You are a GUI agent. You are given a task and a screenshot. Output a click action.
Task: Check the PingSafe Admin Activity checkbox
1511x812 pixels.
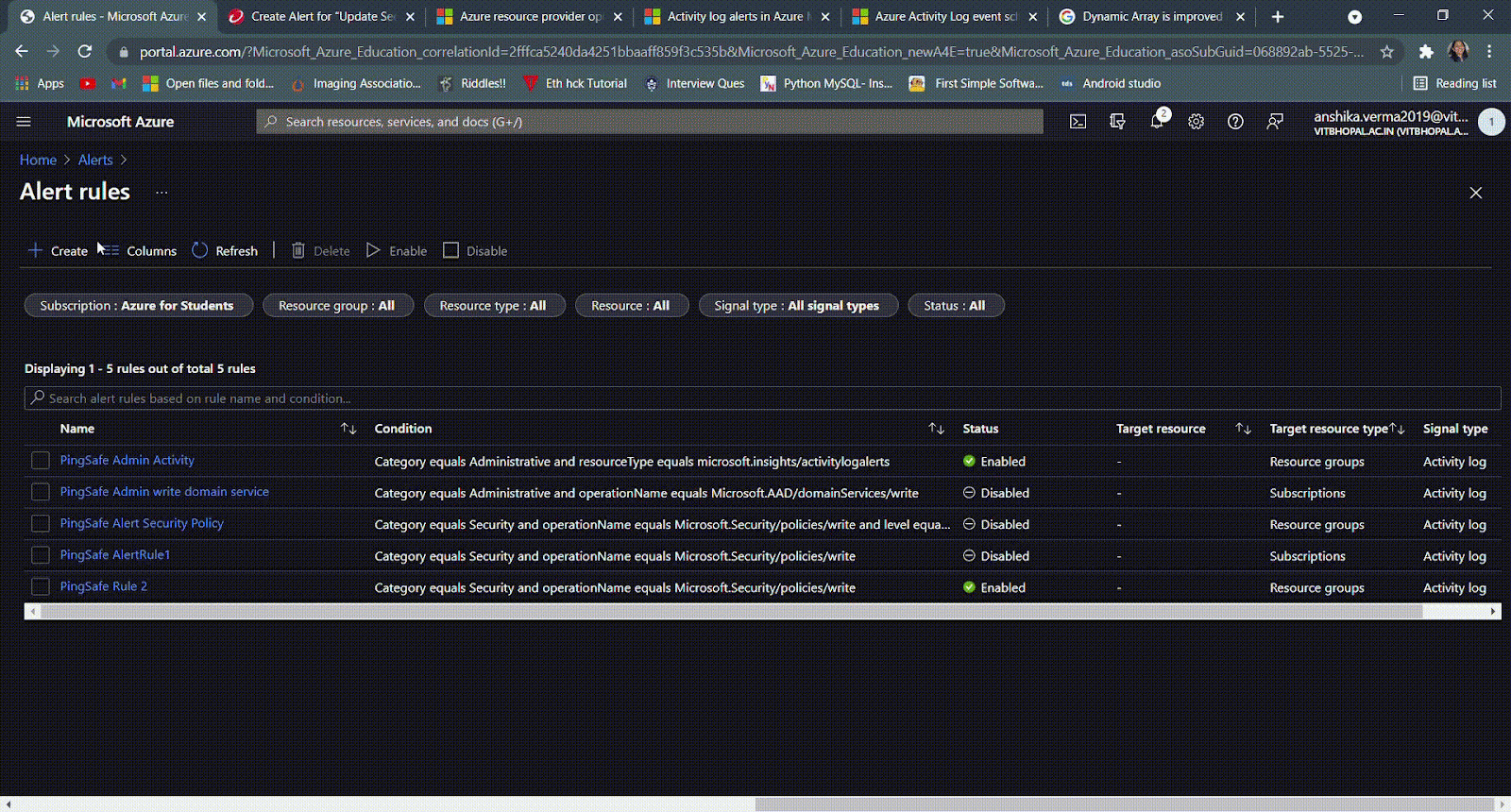(x=41, y=461)
